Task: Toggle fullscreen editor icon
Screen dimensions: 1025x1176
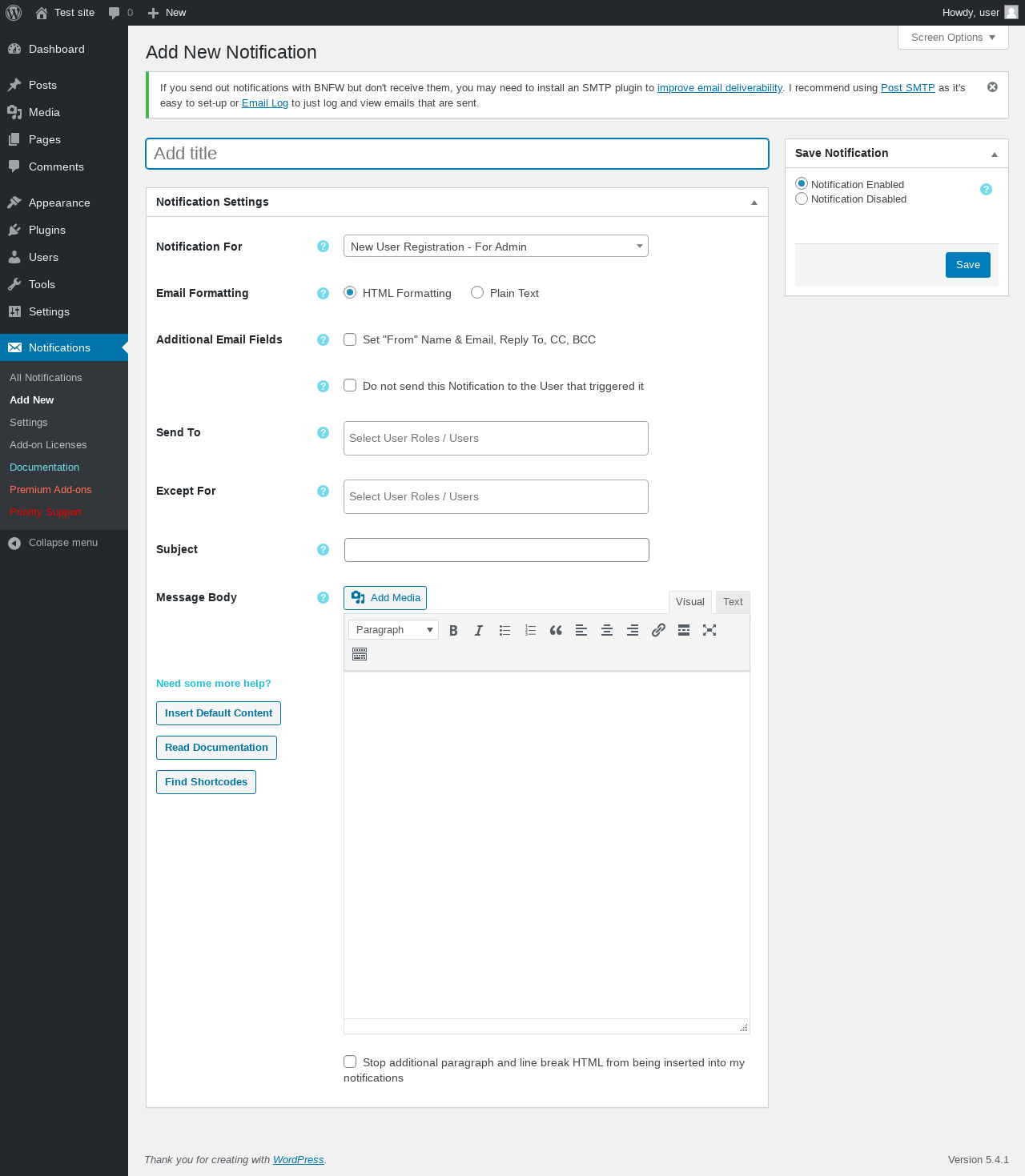Action: tap(709, 630)
